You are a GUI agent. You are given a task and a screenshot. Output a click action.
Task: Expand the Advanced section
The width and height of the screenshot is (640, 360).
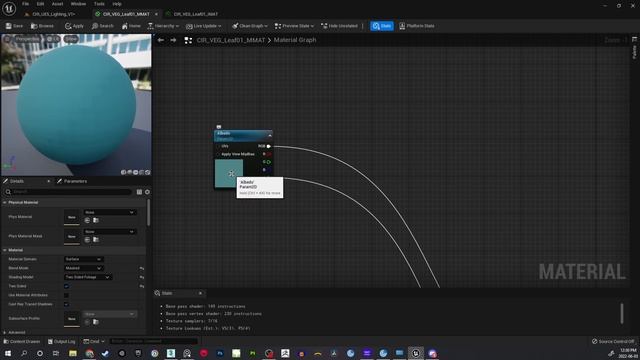pos(4,332)
